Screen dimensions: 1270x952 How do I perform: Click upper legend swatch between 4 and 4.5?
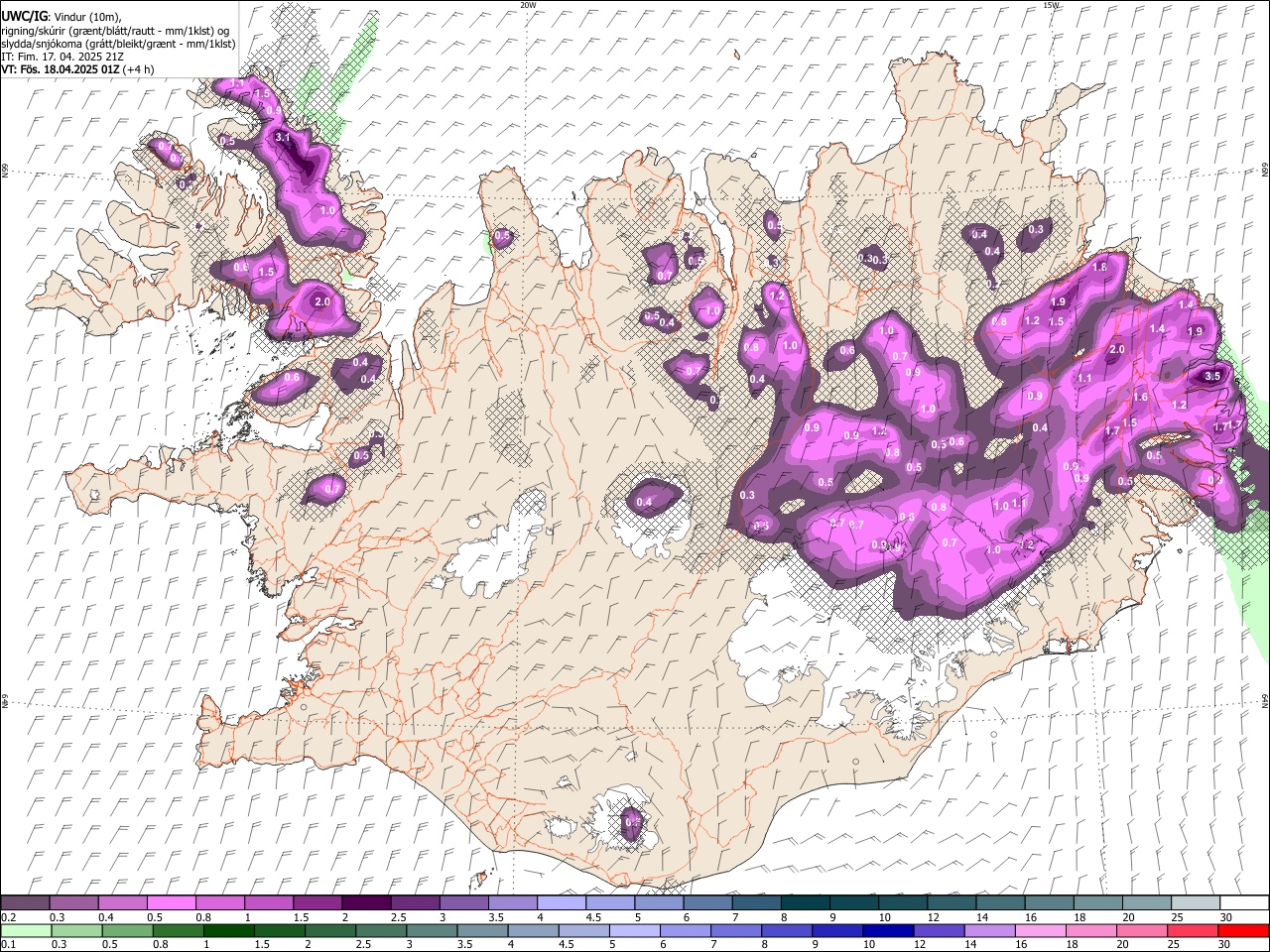click(x=560, y=903)
